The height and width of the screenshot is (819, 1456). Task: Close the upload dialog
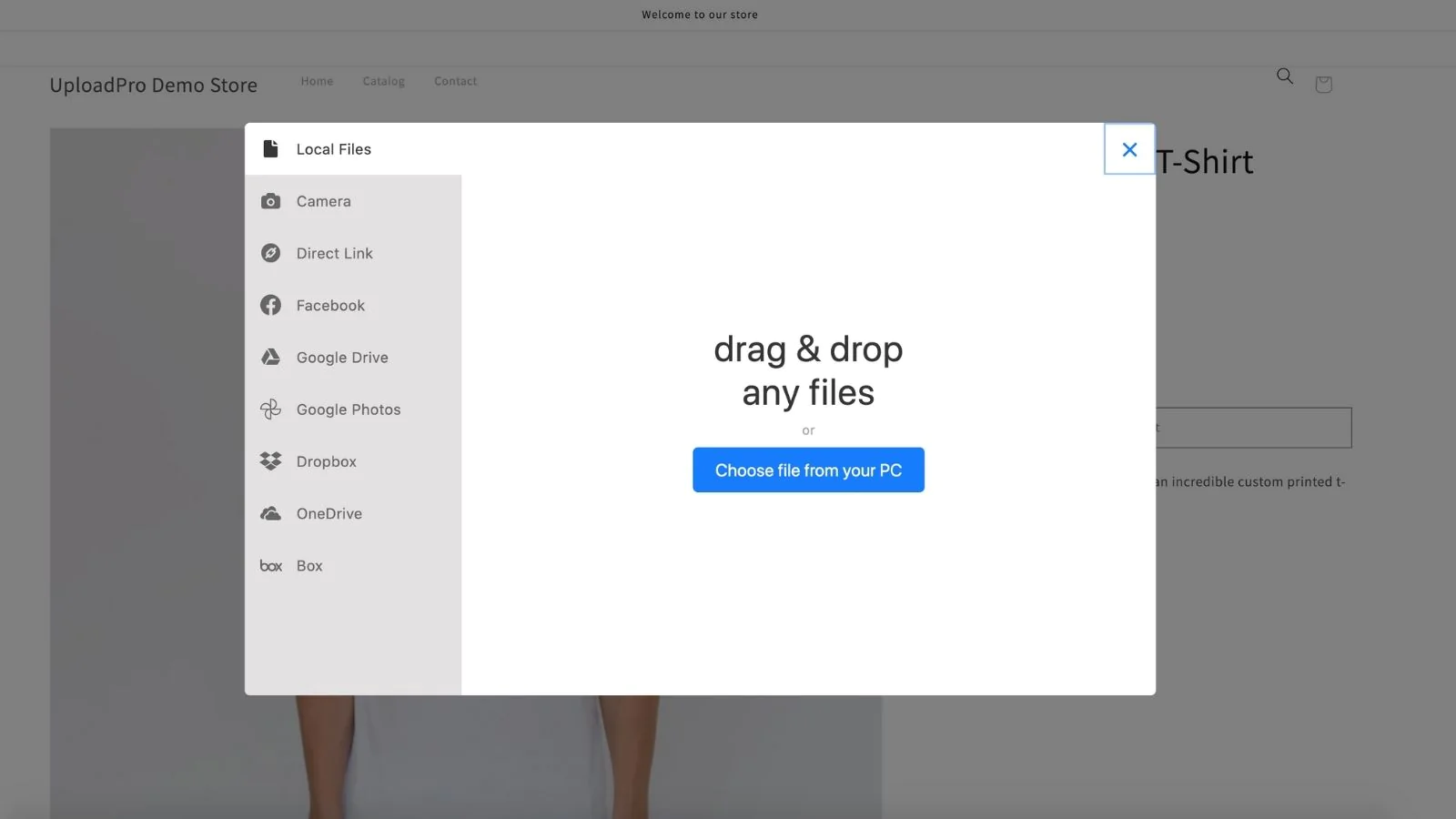click(x=1129, y=149)
